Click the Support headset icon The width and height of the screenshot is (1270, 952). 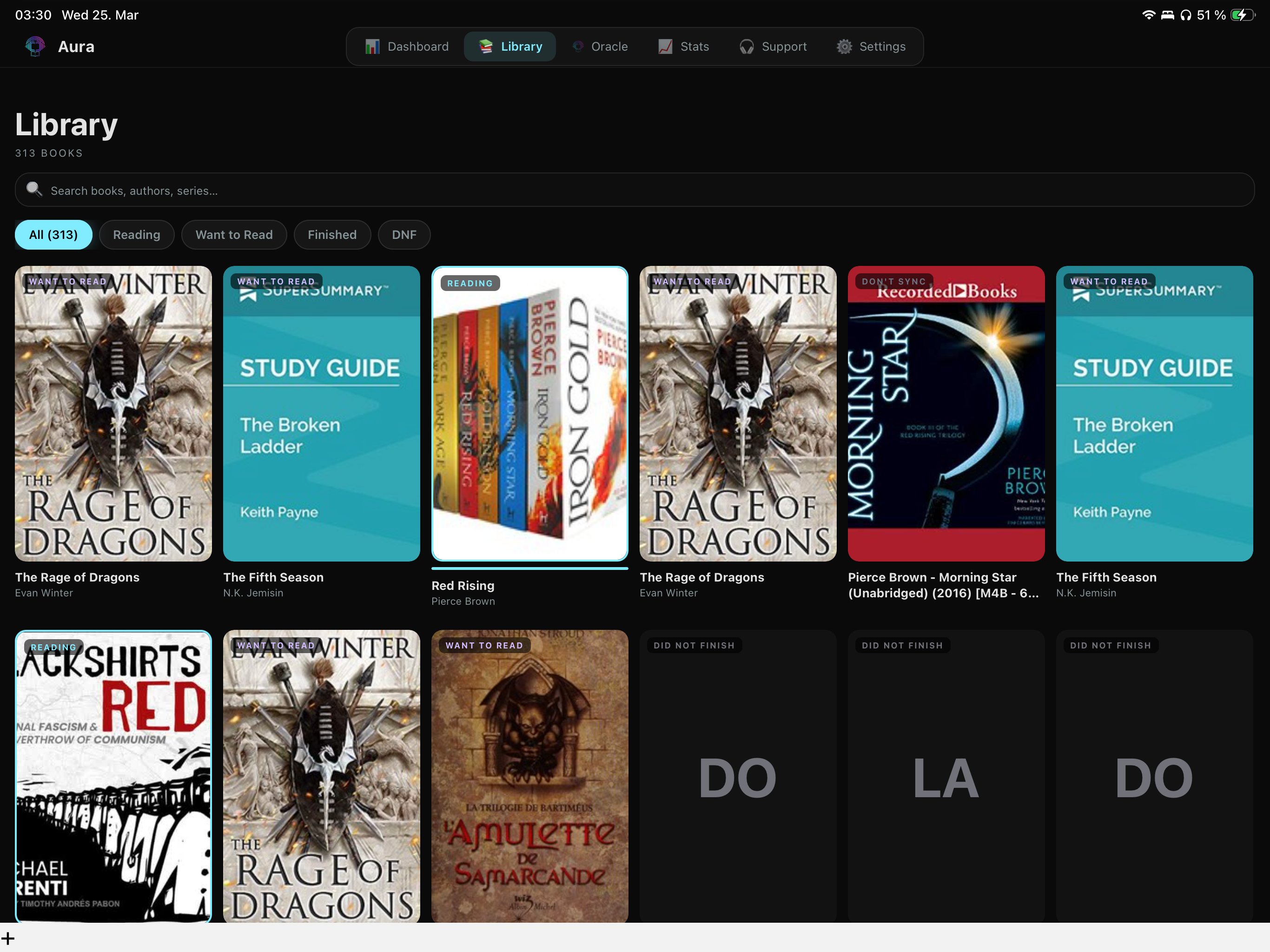(747, 46)
